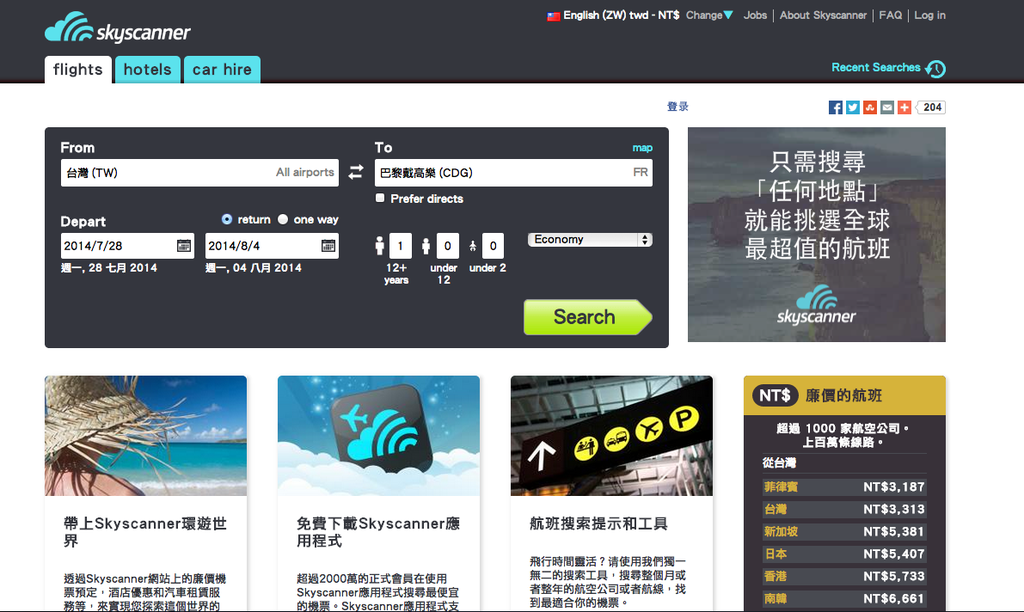Click the share count 204 bubble

[x=931, y=107]
